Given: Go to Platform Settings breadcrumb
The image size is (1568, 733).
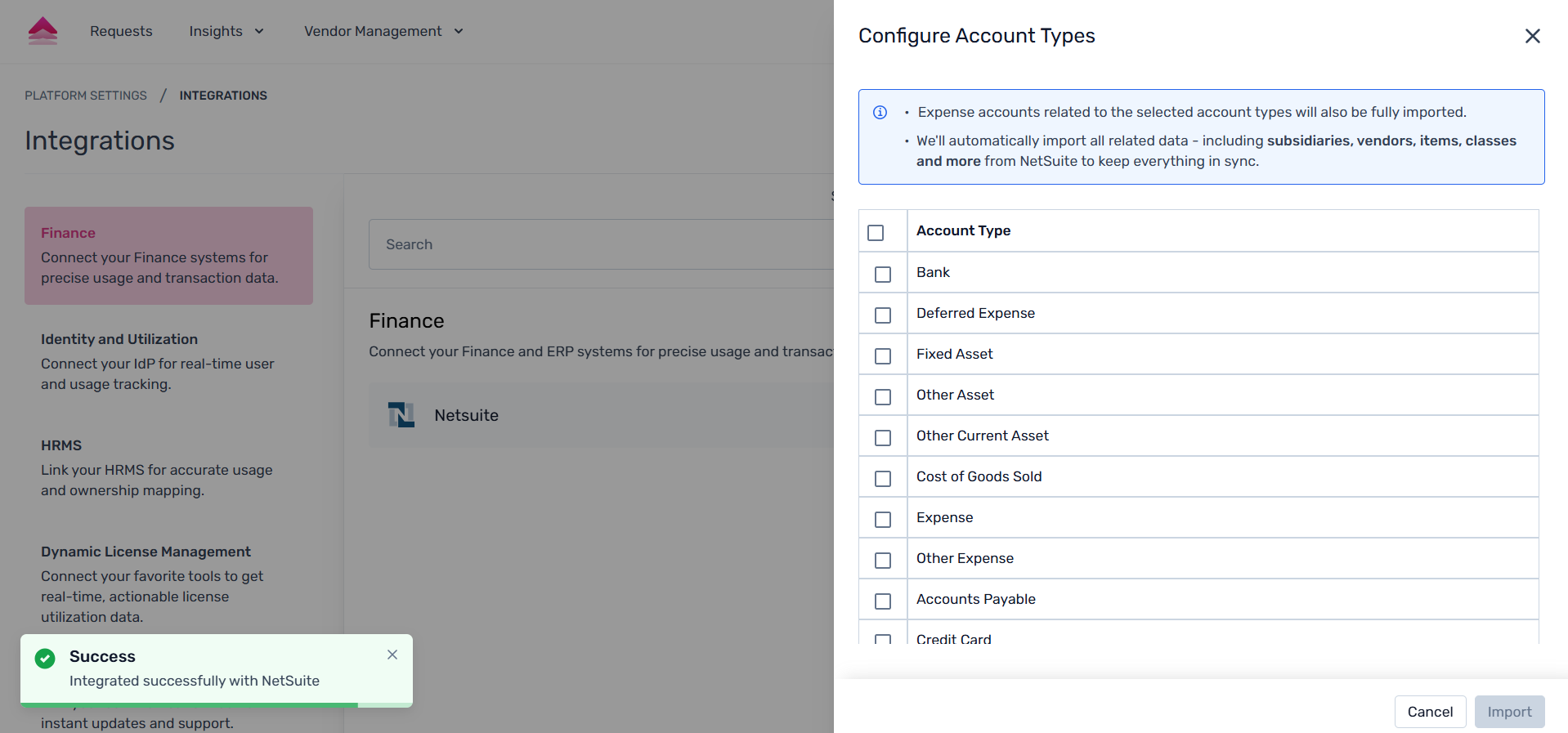Looking at the screenshot, I should pyautogui.click(x=86, y=96).
